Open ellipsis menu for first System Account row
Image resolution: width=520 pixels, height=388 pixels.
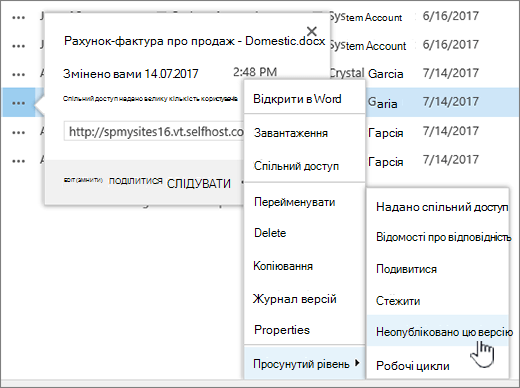point(18,18)
